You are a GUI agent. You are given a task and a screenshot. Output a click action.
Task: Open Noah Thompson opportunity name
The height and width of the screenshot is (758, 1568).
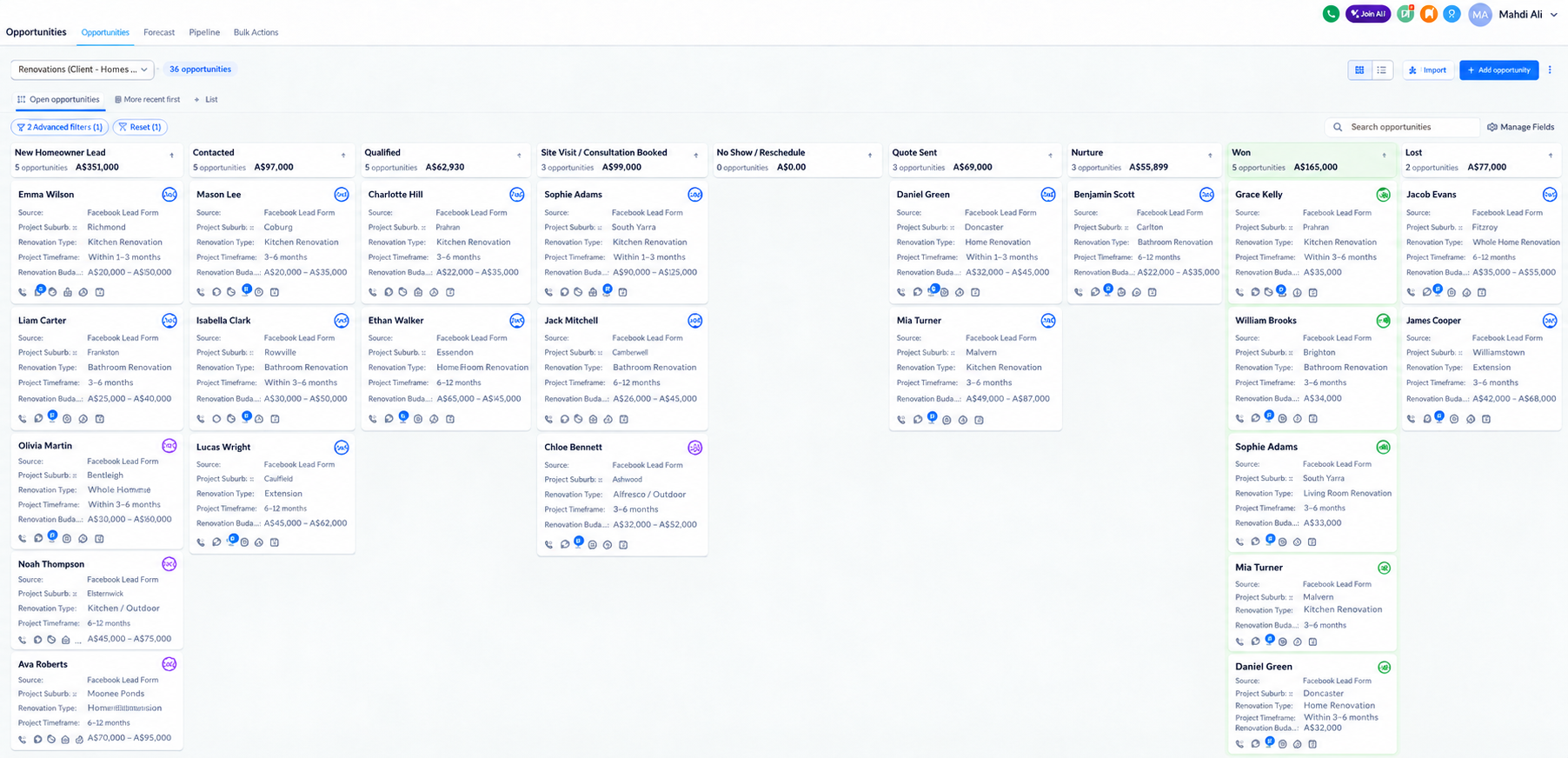pyautogui.click(x=51, y=564)
